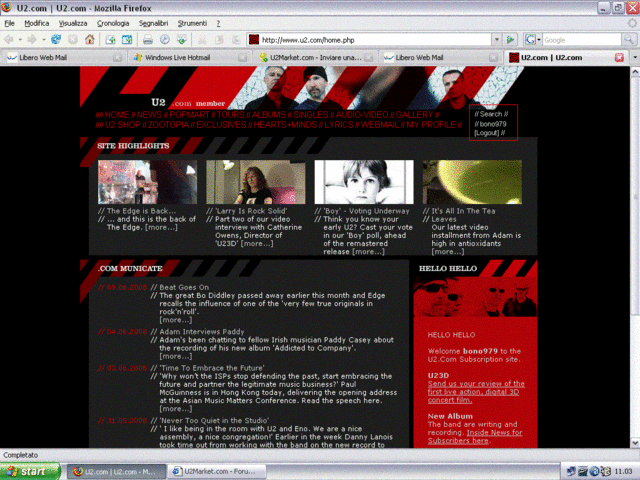The height and width of the screenshot is (480, 640).
Task: Open the Visualizza menu
Action: 73,23
